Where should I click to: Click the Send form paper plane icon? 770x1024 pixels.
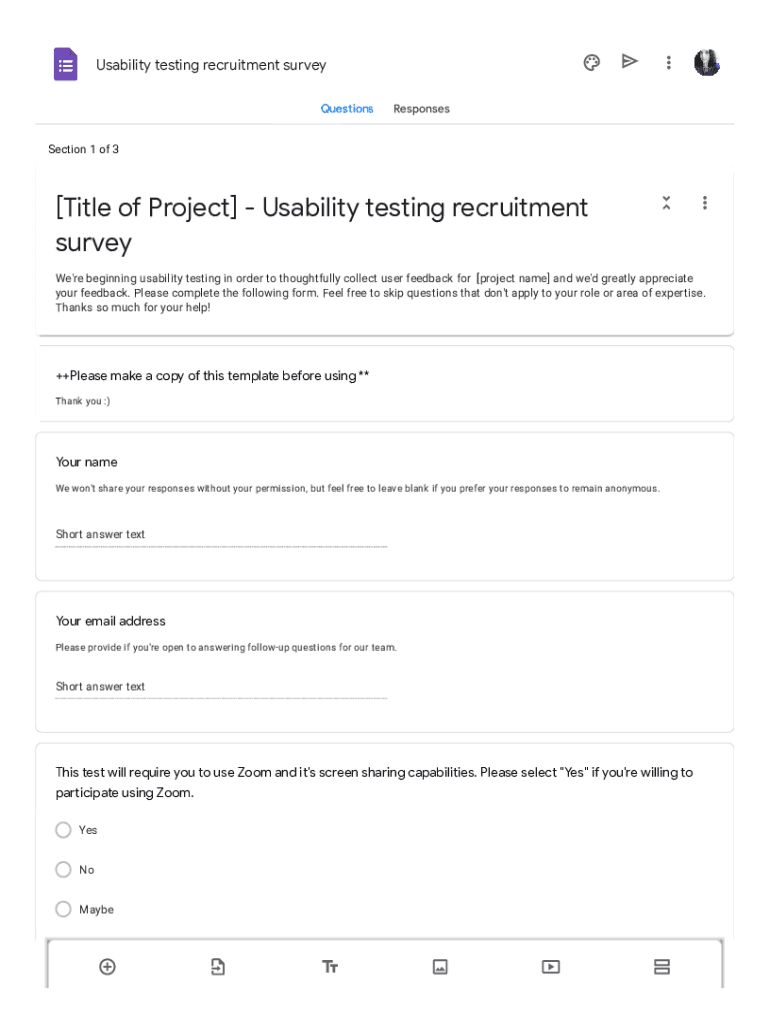[x=630, y=62]
